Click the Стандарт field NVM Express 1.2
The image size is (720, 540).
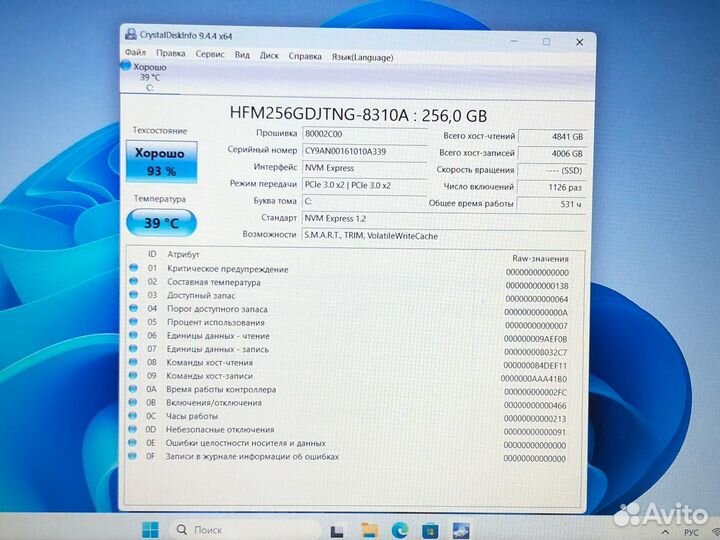[444, 219]
